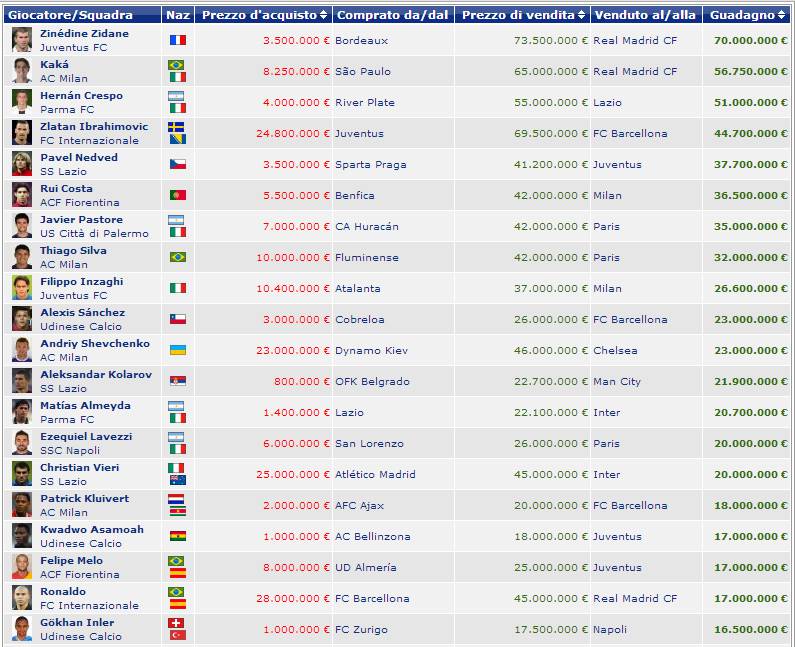Viewport: 795px width, 647px height.
Task: Open Zinédine Zidane's player photo
Action: [x=22, y=40]
